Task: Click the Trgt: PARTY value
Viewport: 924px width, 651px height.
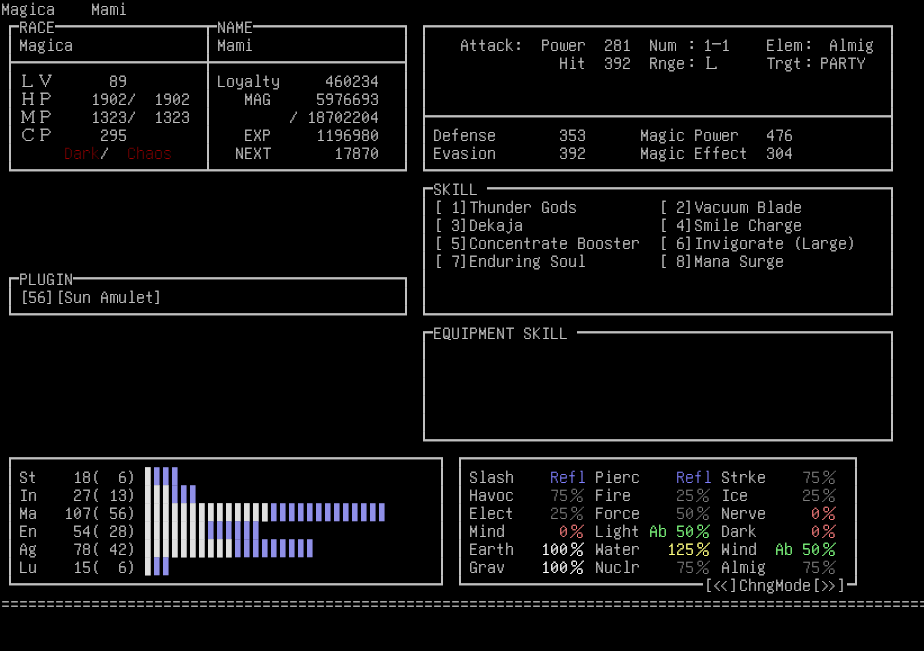Action: (x=842, y=64)
